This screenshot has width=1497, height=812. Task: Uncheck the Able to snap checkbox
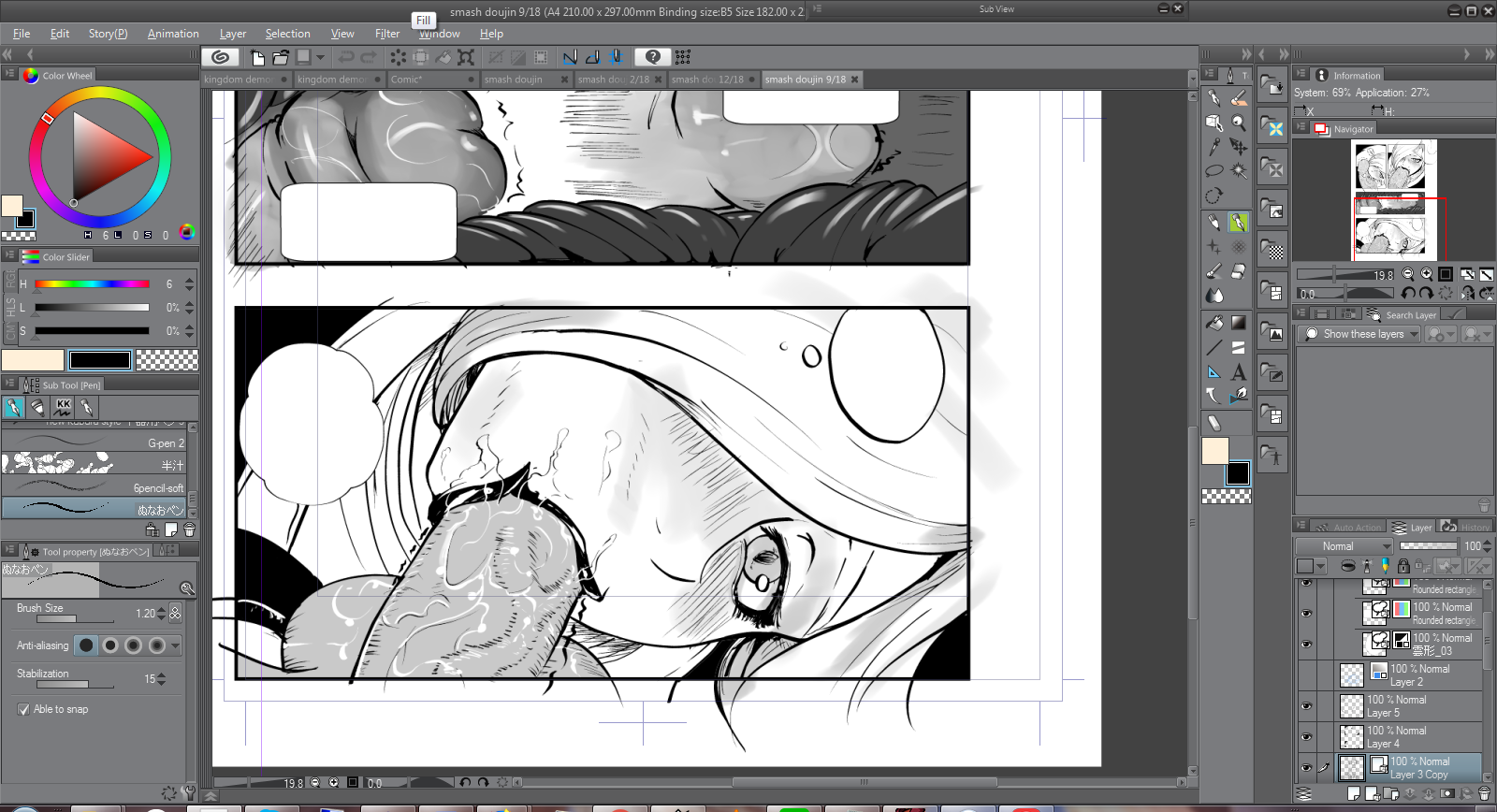pos(23,709)
